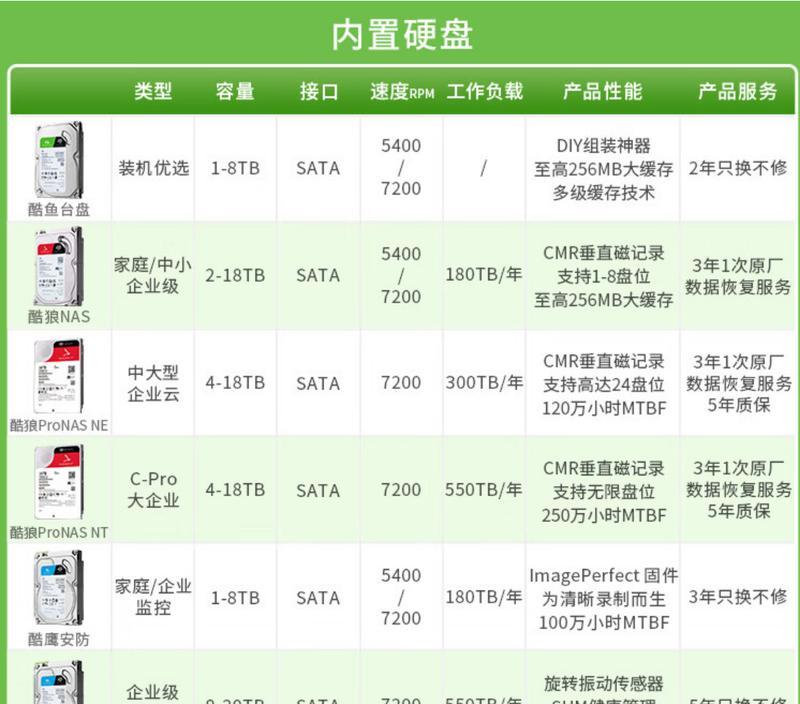Viewport: 800px width, 704px height.
Task: Click the service cell in ProNAS NT row
Action: [738, 489]
